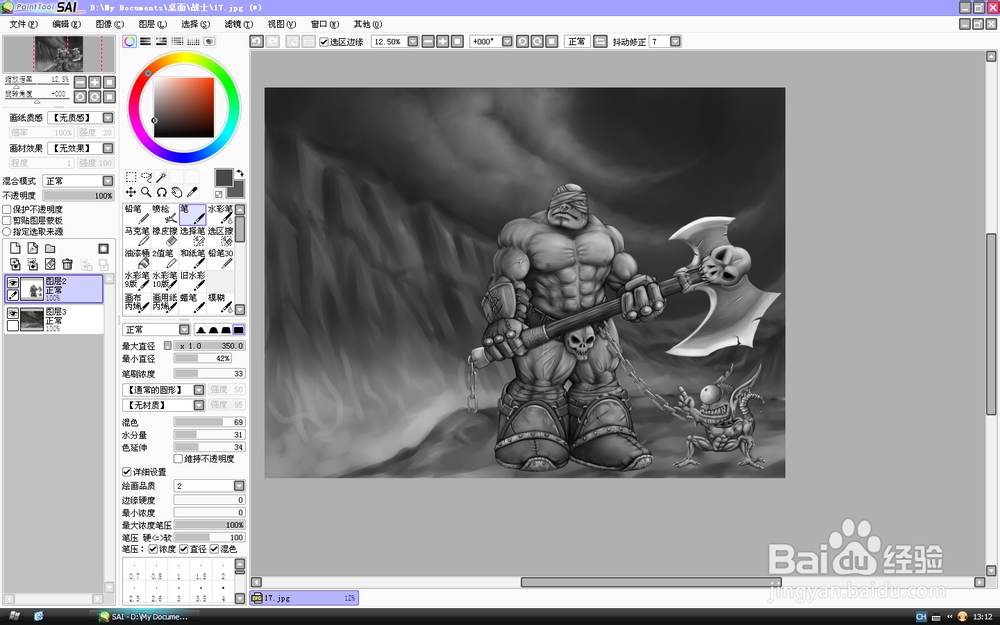Image resolution: width=1000 pixels, height=625 pixels.
Task: Select the 笔 (pen) brush tool
Action: (x=192, y=214)
